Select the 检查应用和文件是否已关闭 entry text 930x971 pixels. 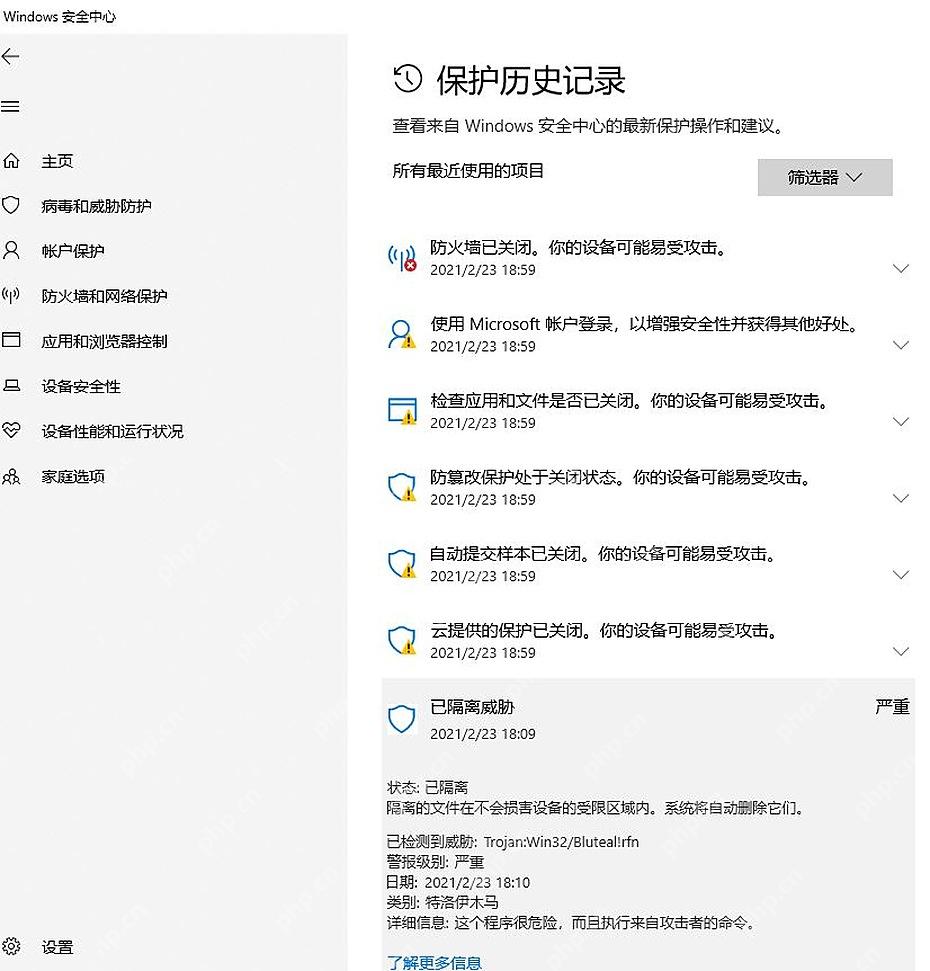point(630,401)
